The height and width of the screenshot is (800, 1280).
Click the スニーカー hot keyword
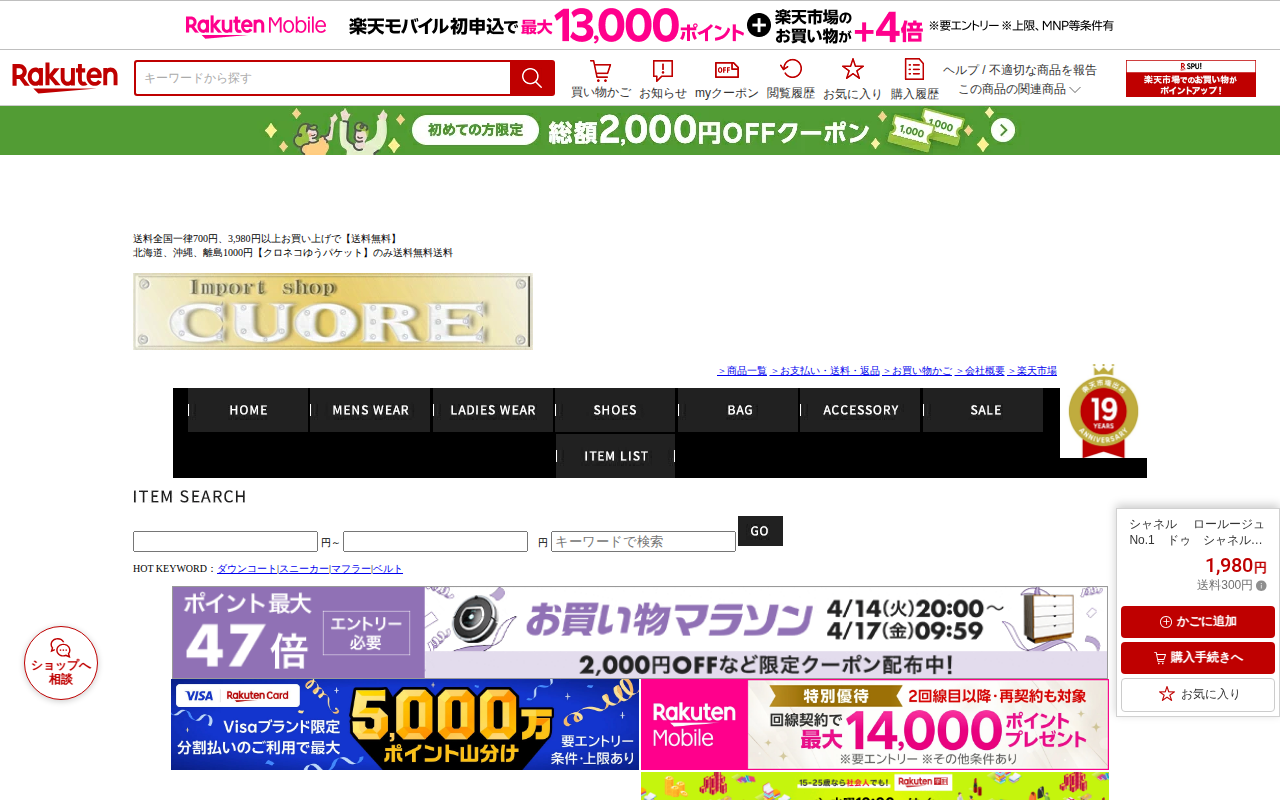304,569
